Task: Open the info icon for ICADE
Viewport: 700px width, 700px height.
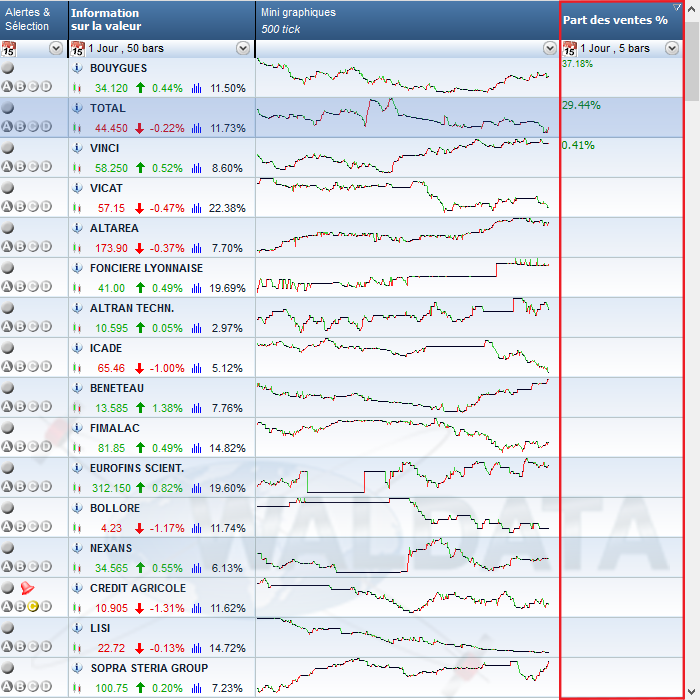Action: point(77,348)
